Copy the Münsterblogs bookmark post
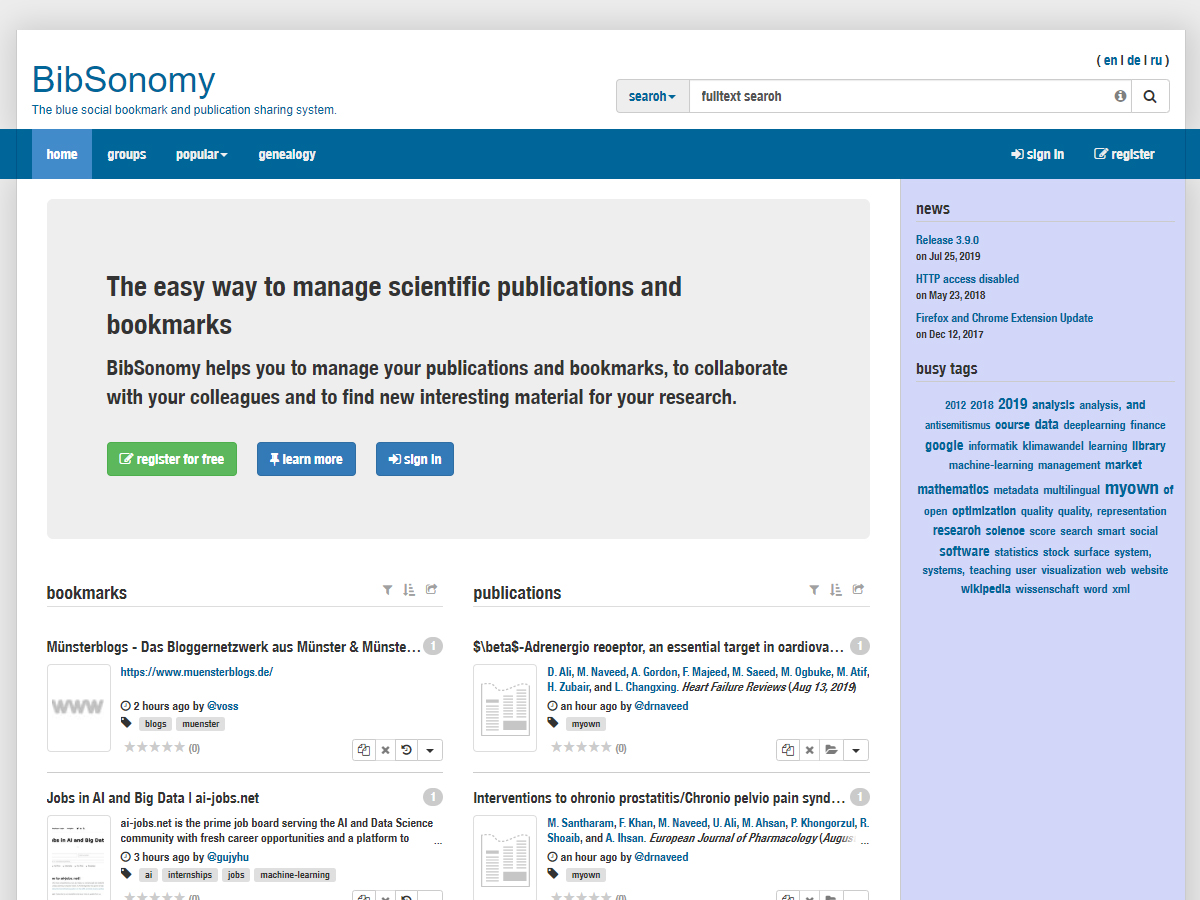This screenshot has height=900, width=1200. (364, 750)
